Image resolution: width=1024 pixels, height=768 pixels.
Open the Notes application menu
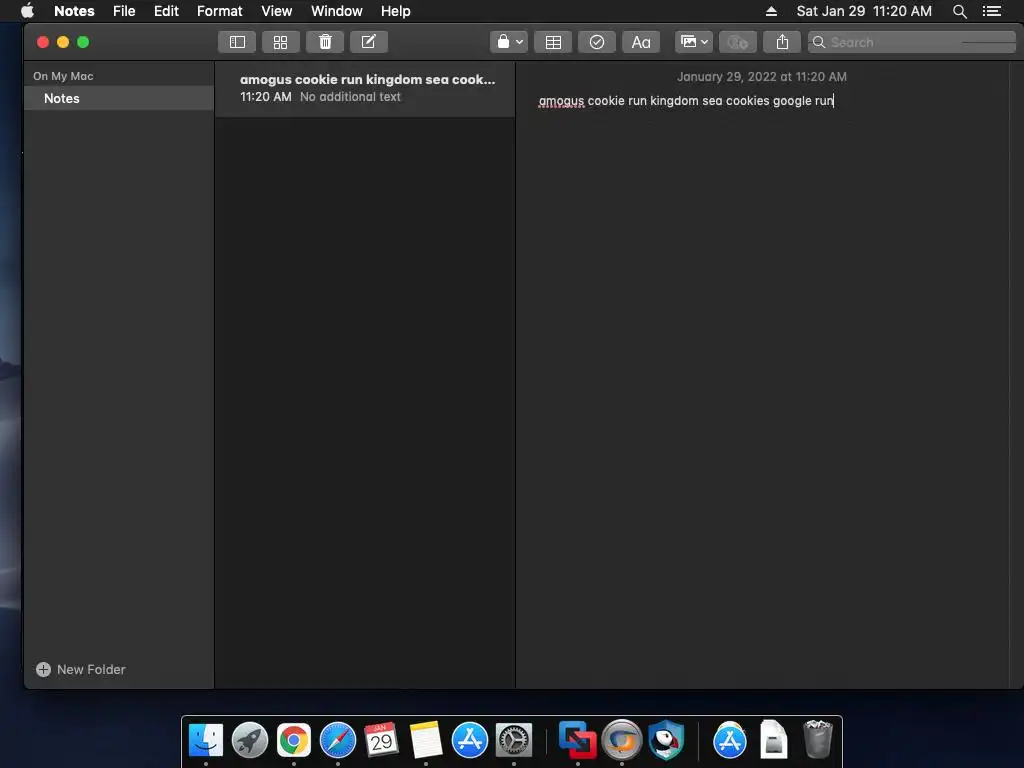[x=74, y=11]
